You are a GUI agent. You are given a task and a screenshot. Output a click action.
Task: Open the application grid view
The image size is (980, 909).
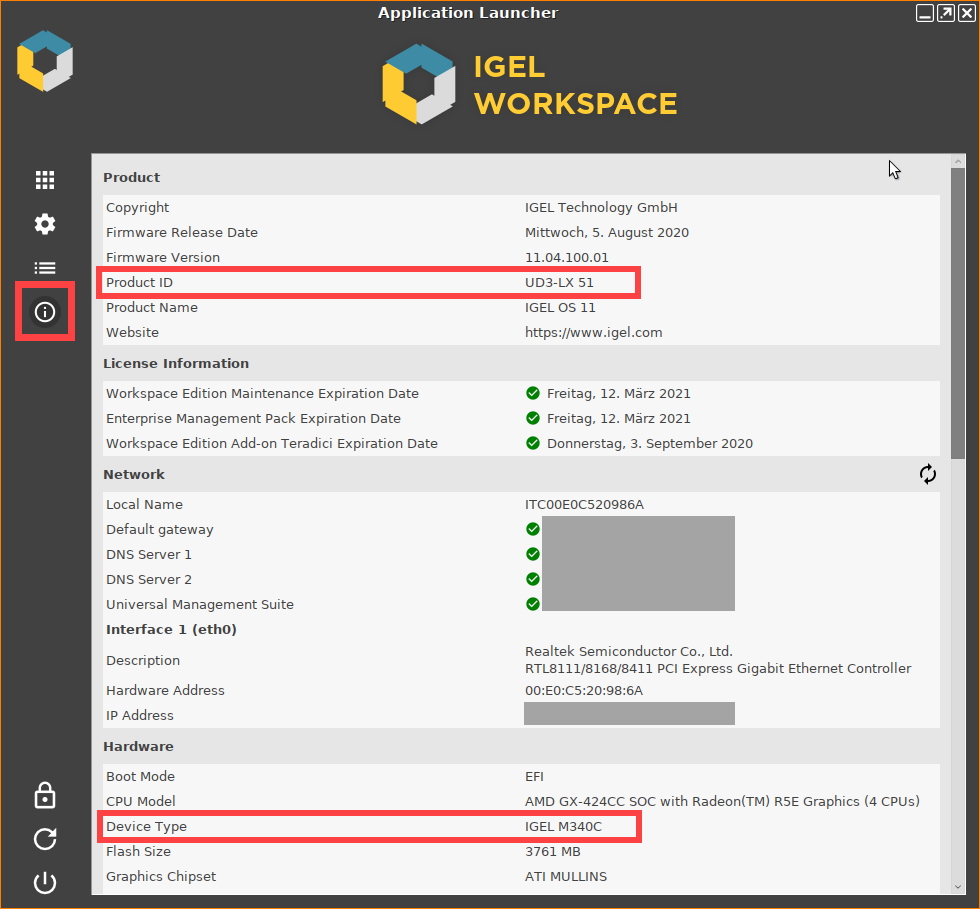point(44,180)
